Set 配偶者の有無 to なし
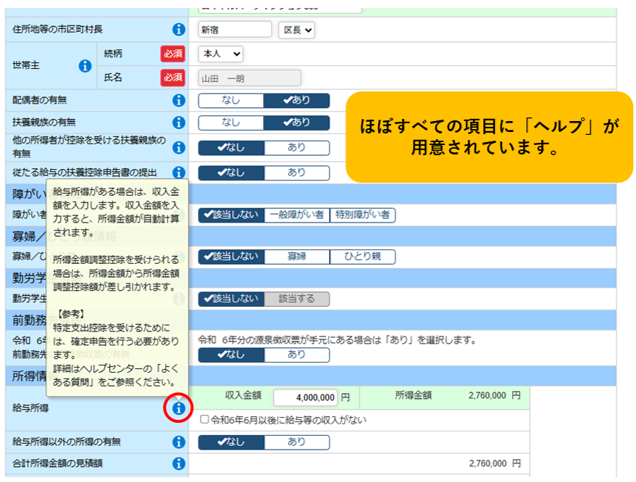Screen dimensions: 636x482 click(230, 101)
